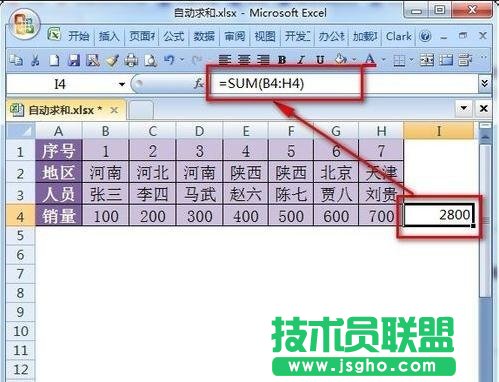Restore the workbook window button
Image resolution: width=499 pixels, height=382 pixels.
(x=463, y=35)
